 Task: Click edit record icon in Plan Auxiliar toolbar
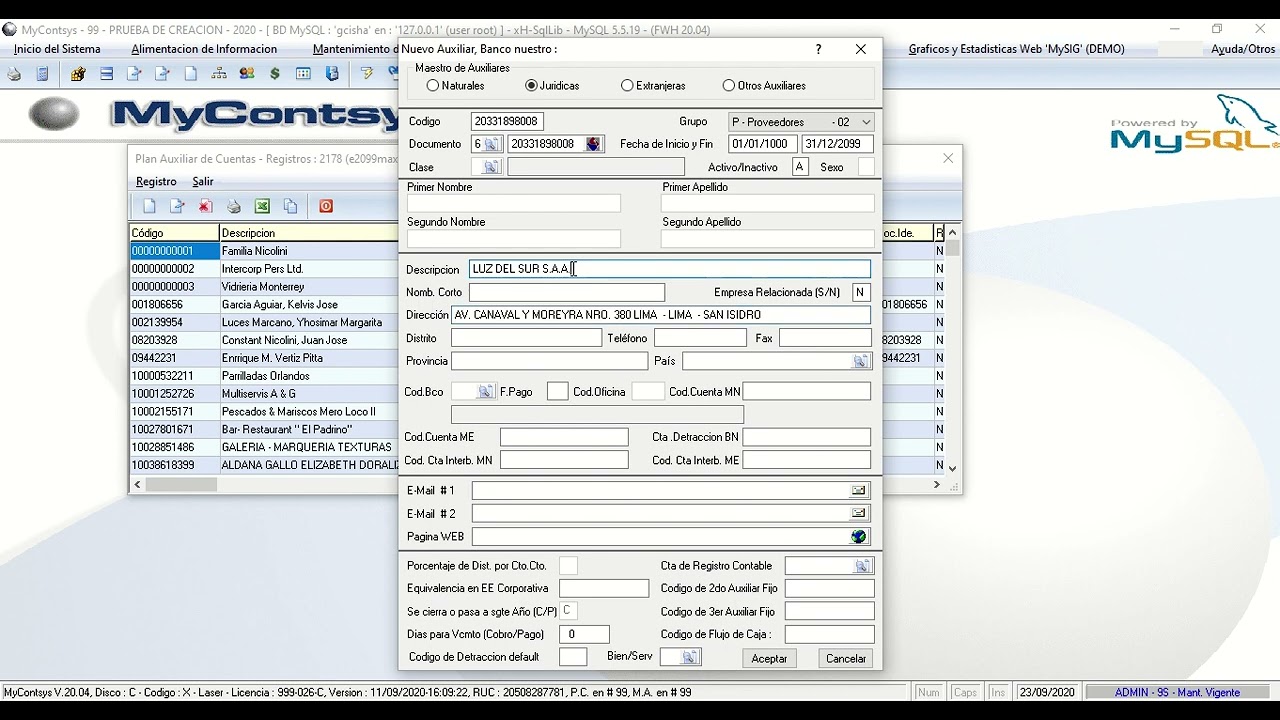pos(177,206)
